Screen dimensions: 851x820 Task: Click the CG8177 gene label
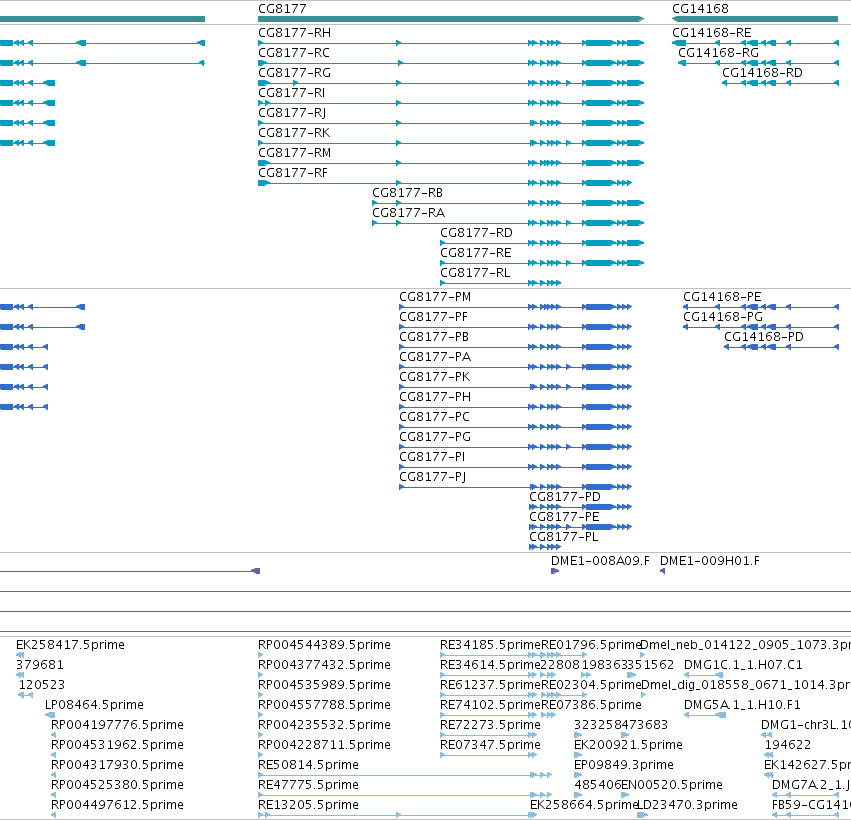click(282, 9)
